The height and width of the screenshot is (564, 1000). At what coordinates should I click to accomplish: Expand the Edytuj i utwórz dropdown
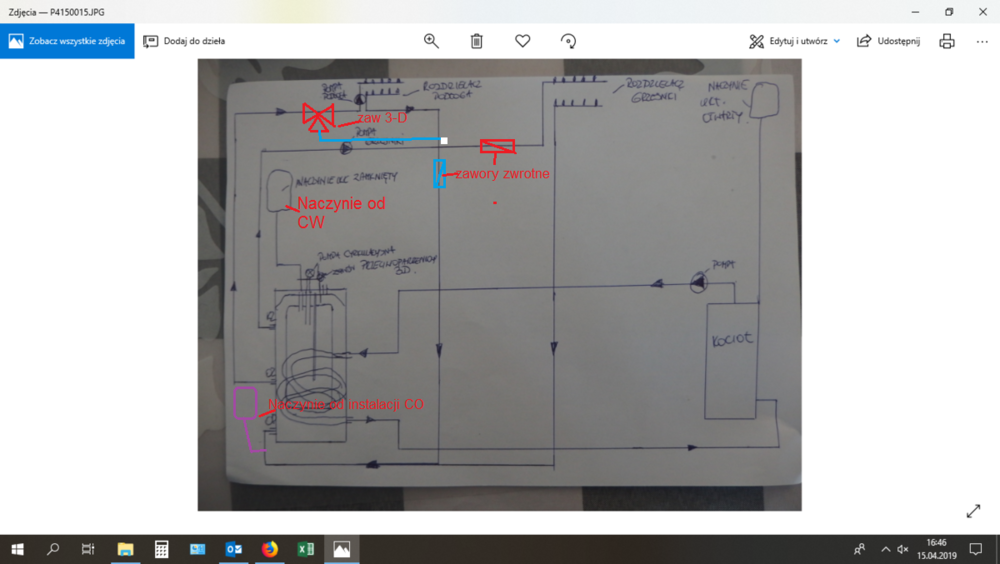[x=836, y=41]
